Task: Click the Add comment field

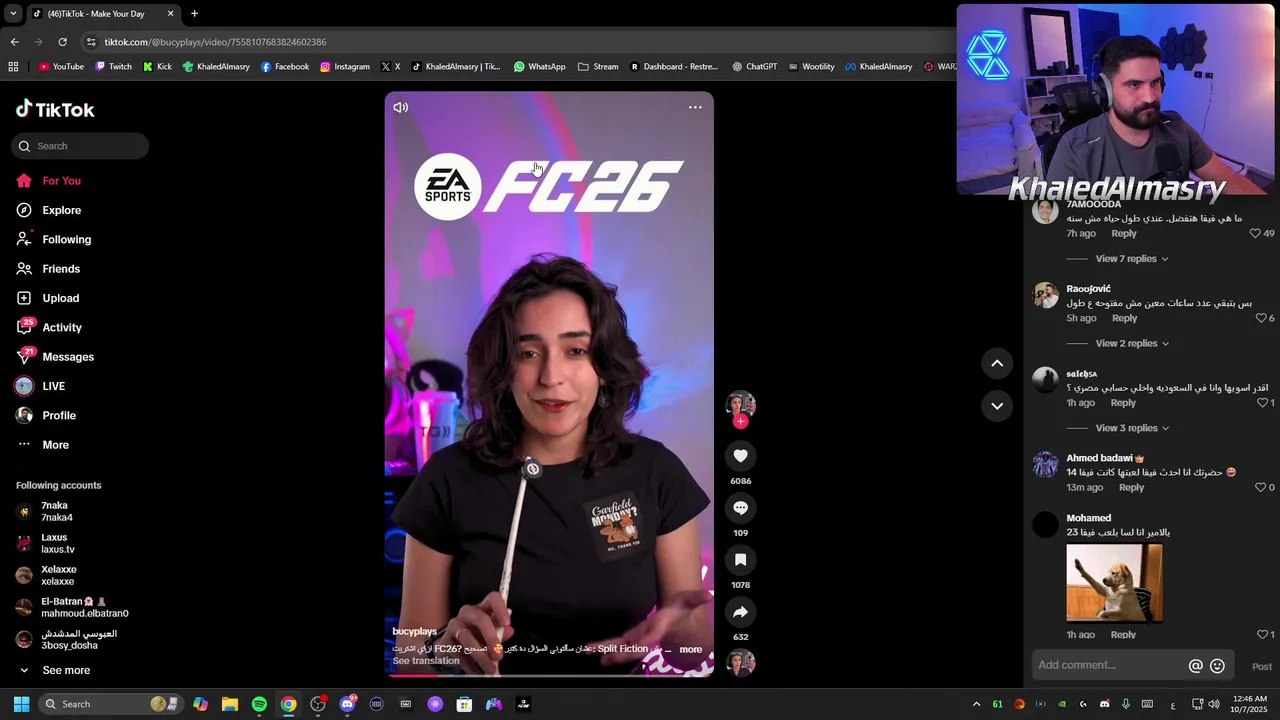Action: 1110,665
